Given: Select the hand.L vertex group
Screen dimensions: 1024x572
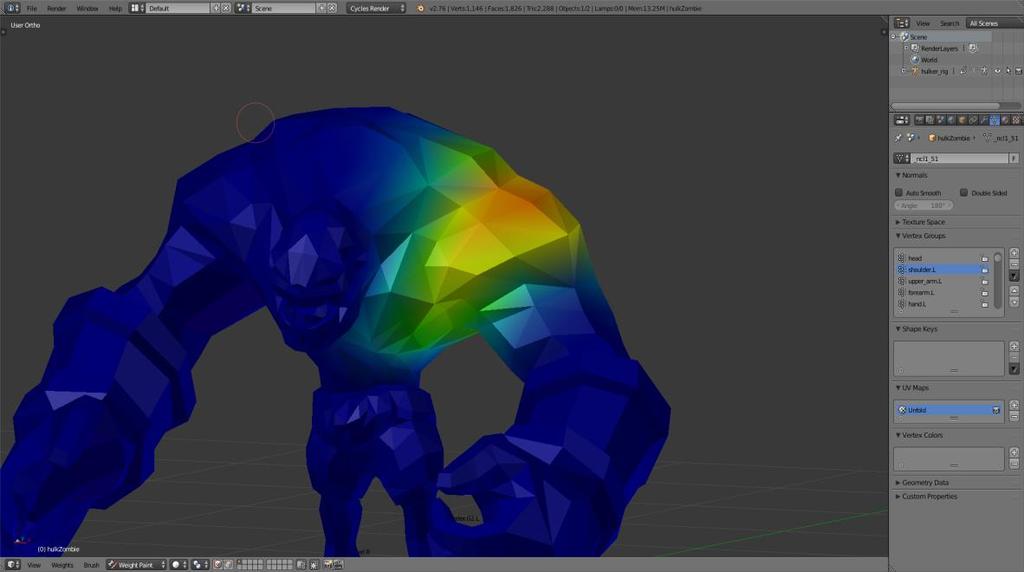Looking at the screenshot, I should (x=944, y=304).
